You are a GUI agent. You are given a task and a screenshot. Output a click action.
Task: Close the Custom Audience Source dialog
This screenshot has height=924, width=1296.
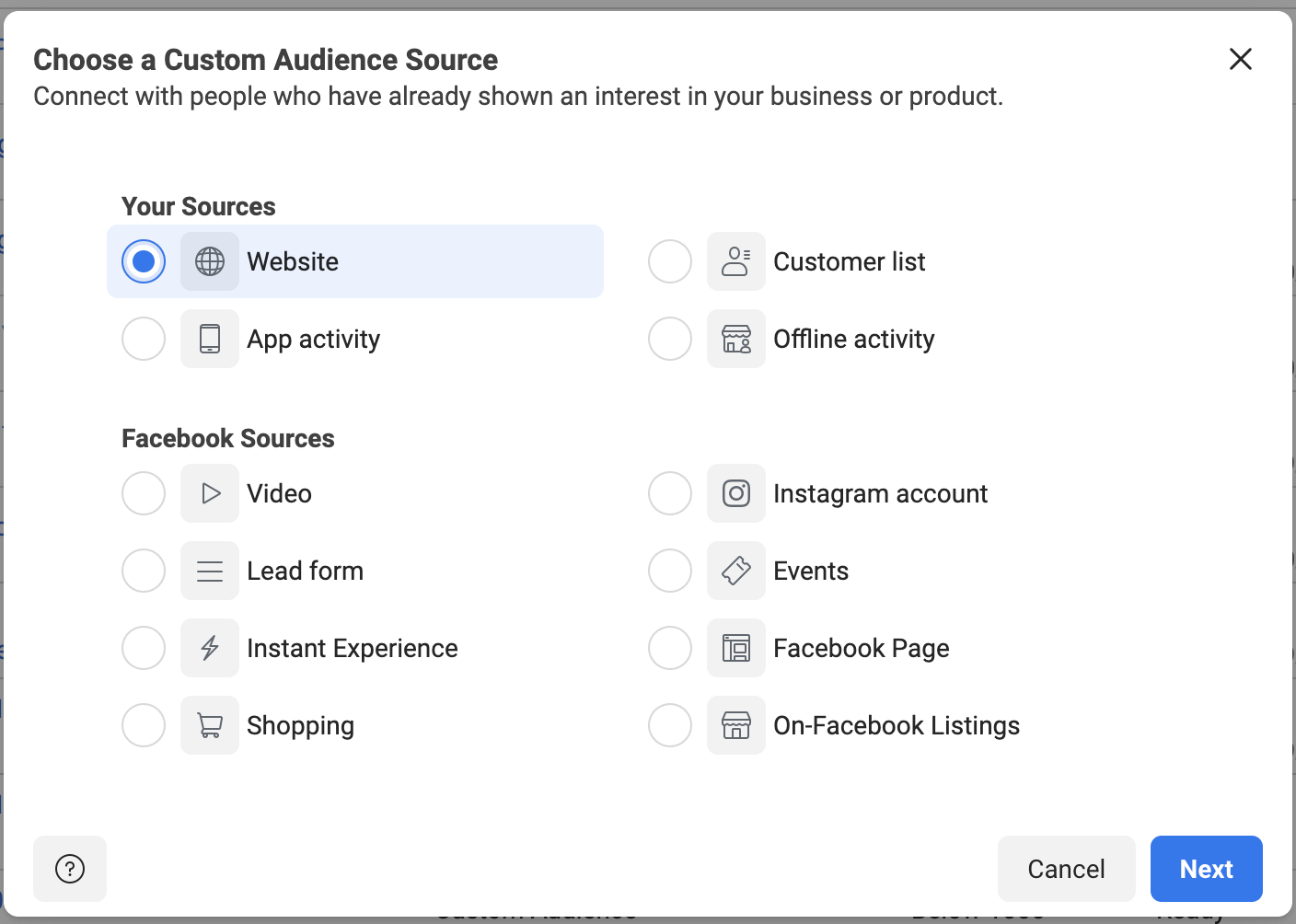coord(1241,59)
